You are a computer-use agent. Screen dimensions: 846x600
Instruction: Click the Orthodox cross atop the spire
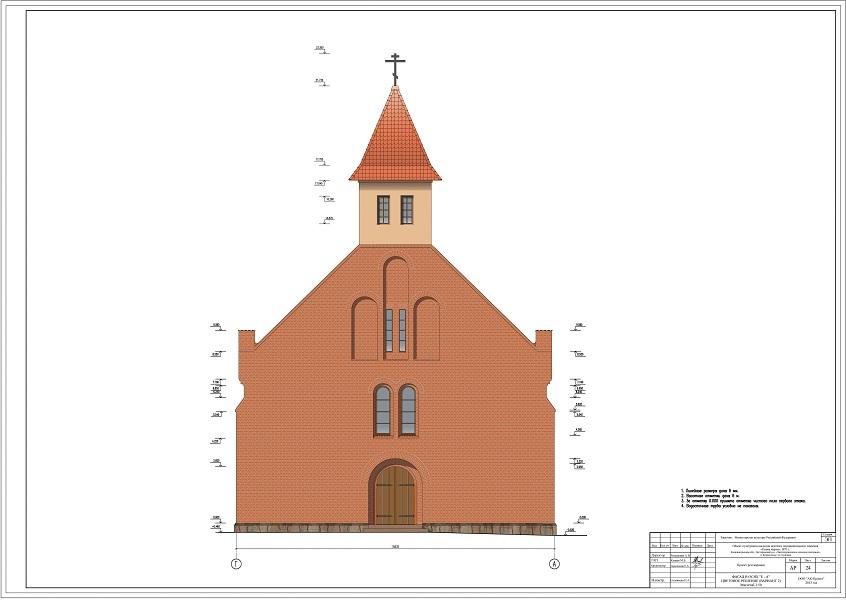pyautogui.click(x=395, y=67)
